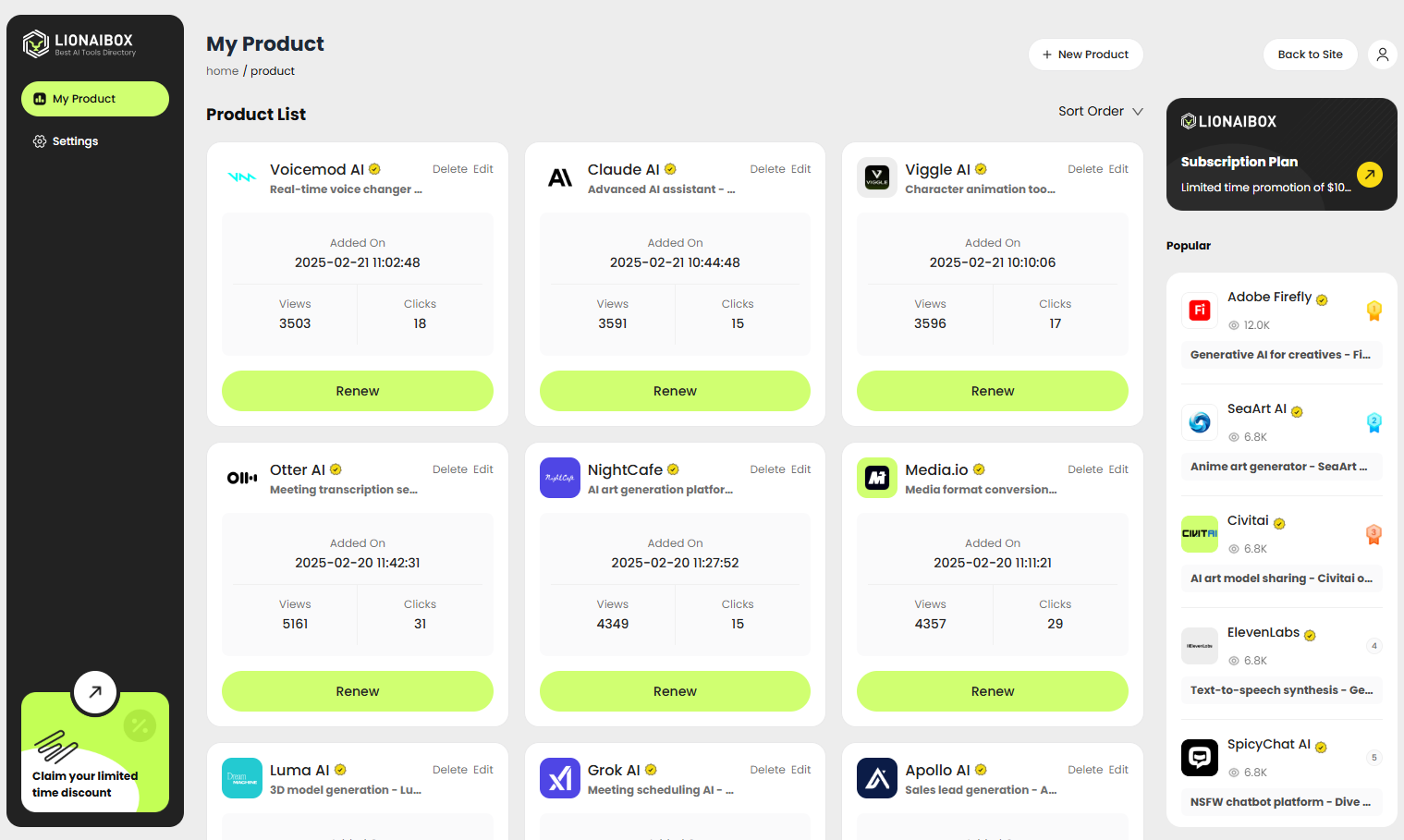
Task: Click the home breadcrumb link
Action: tap(222, 71)
